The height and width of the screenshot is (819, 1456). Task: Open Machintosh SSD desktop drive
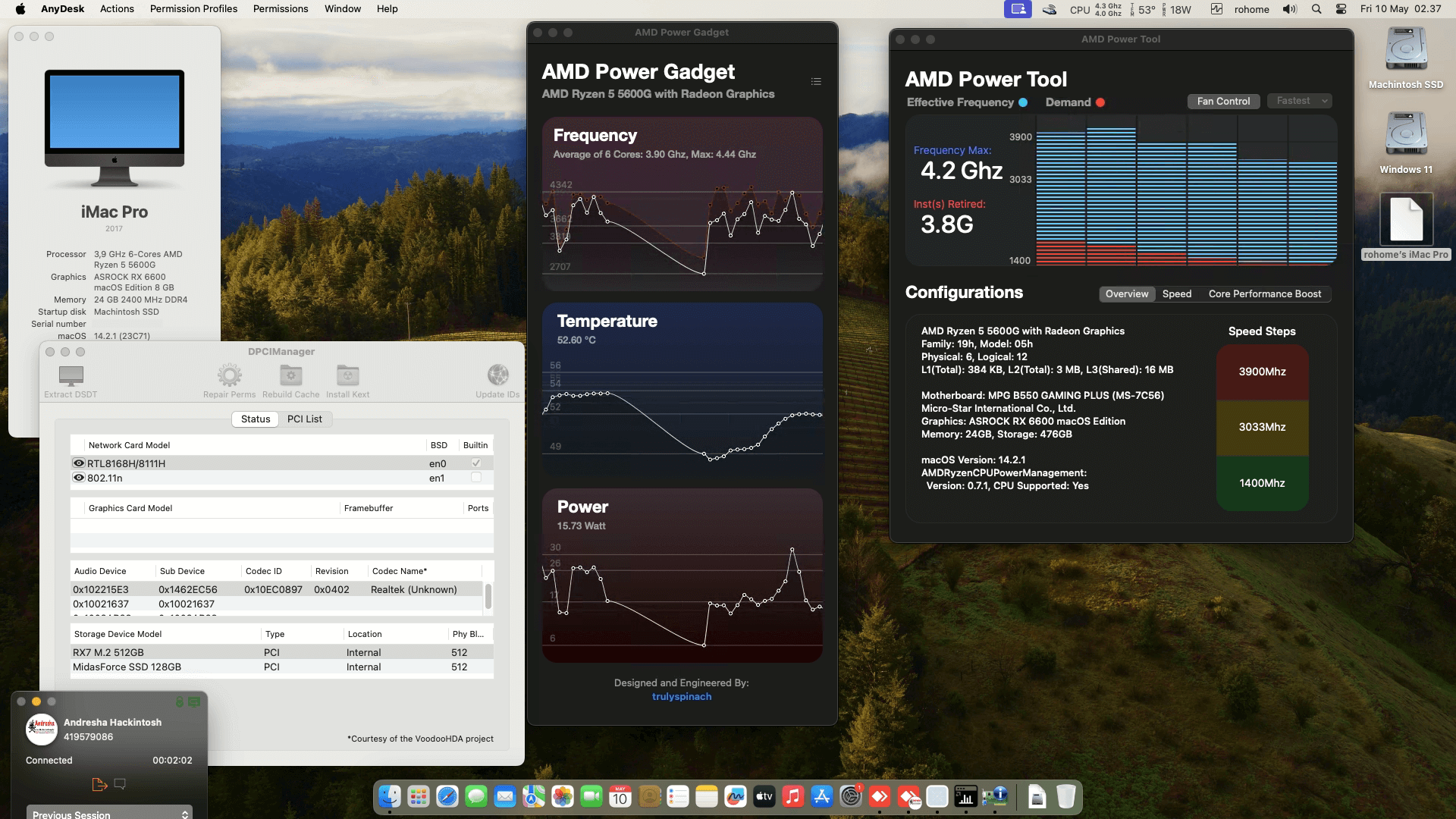coord(1406,58)
